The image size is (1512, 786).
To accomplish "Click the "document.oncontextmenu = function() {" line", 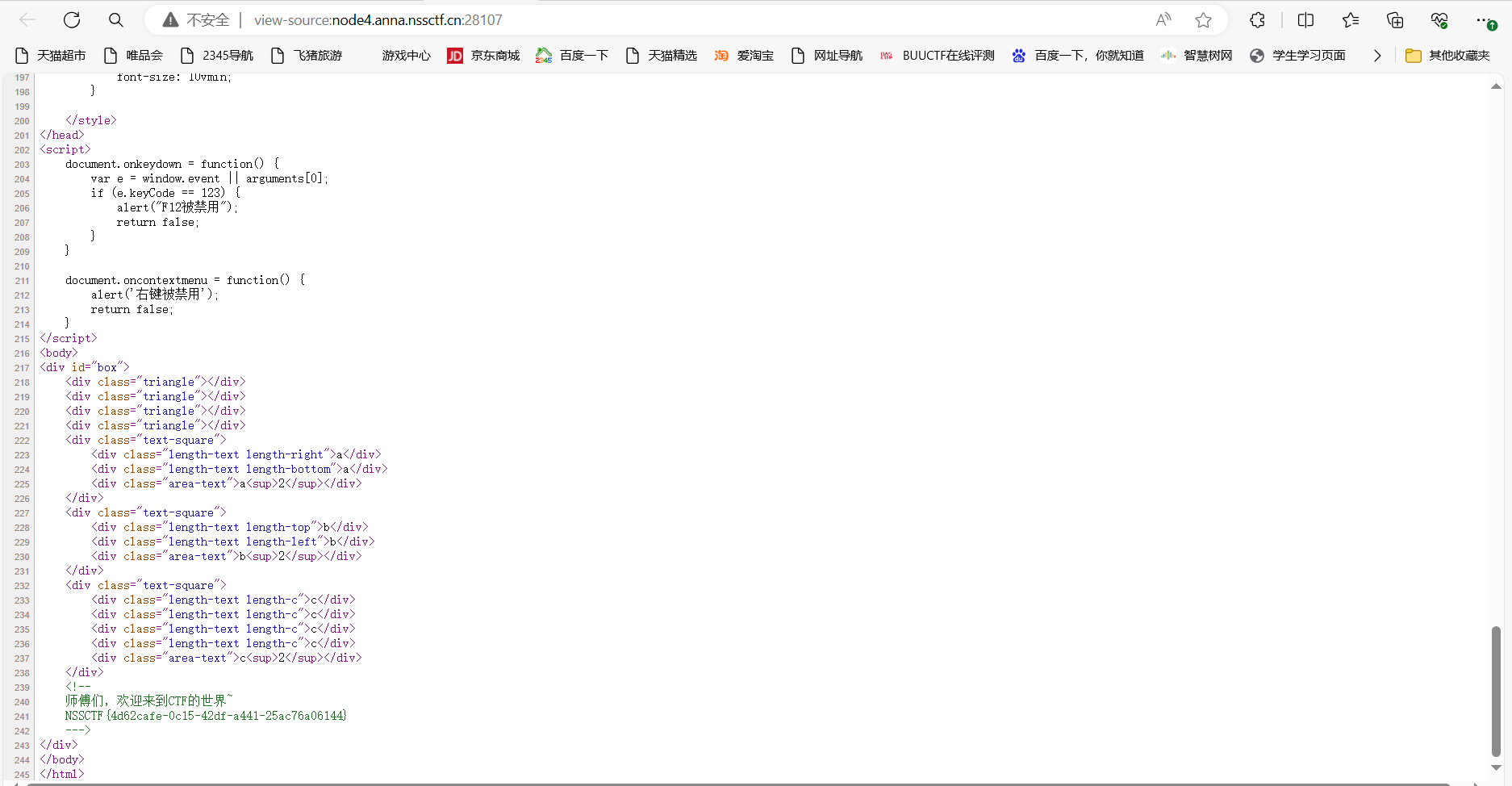I will click(x=185, y=280).
